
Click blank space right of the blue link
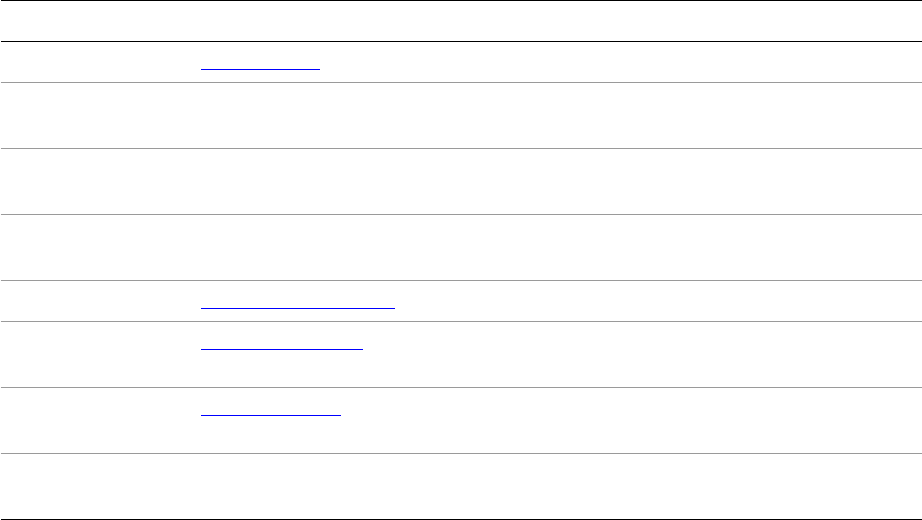click(650, 301)
